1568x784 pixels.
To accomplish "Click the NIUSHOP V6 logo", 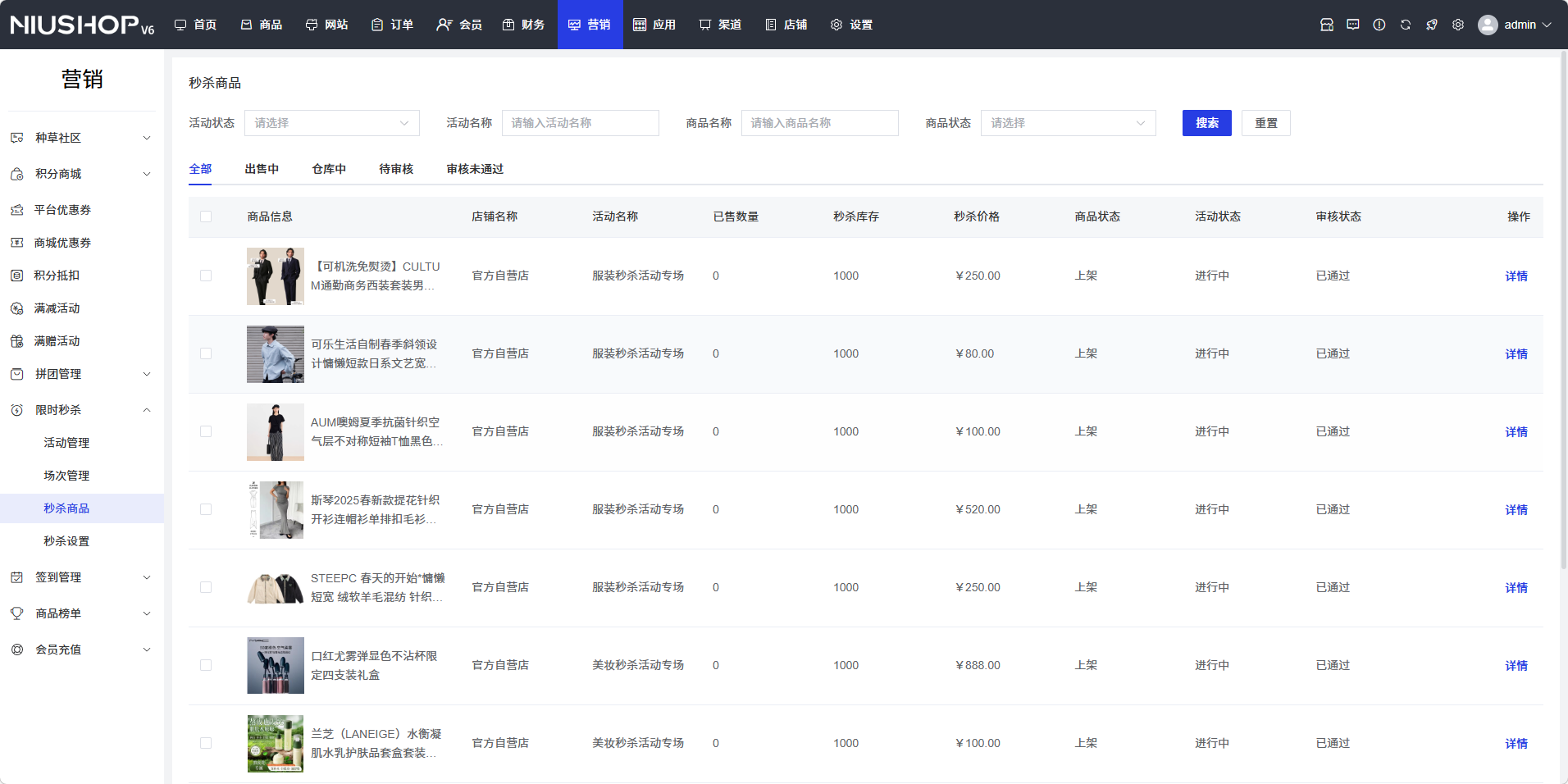I will (x=82, y=25).
